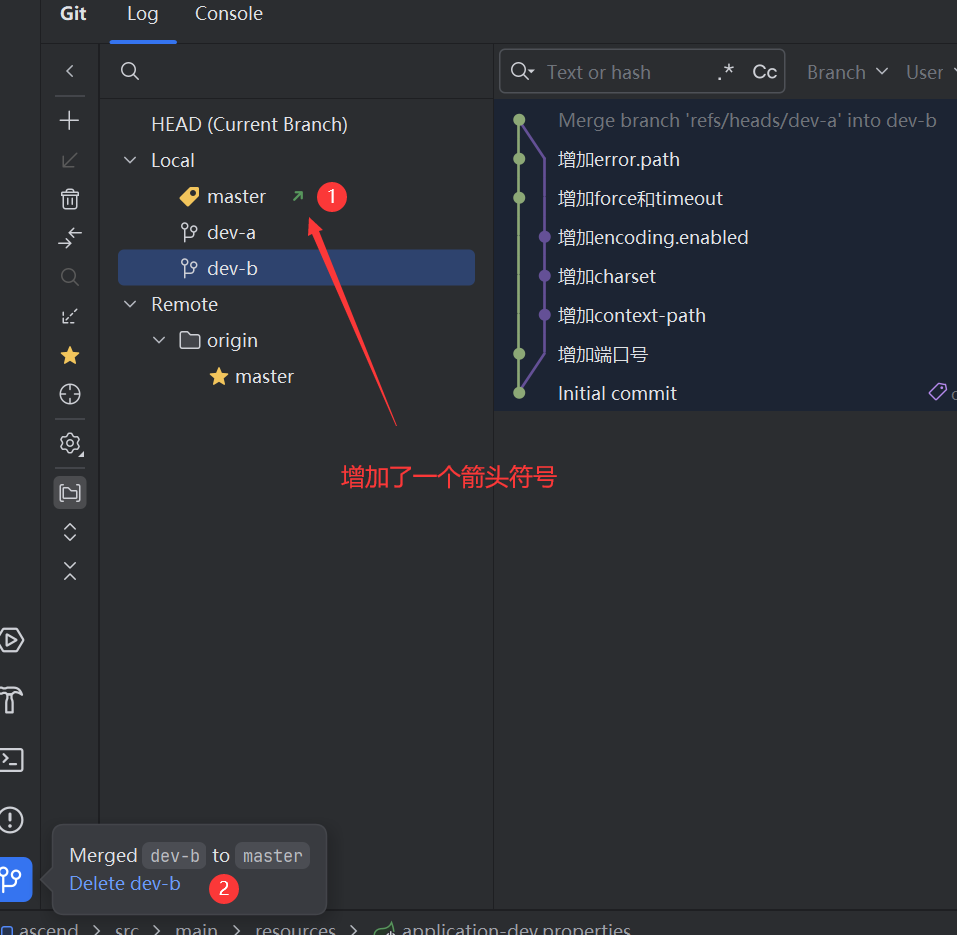Switch to the Console tab

coord(229,14)
